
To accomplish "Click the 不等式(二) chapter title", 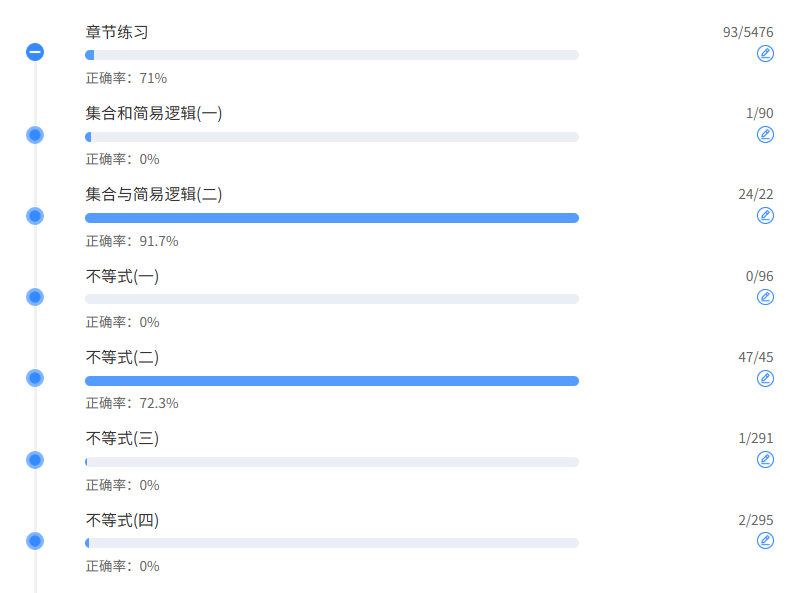I will 122,357.
